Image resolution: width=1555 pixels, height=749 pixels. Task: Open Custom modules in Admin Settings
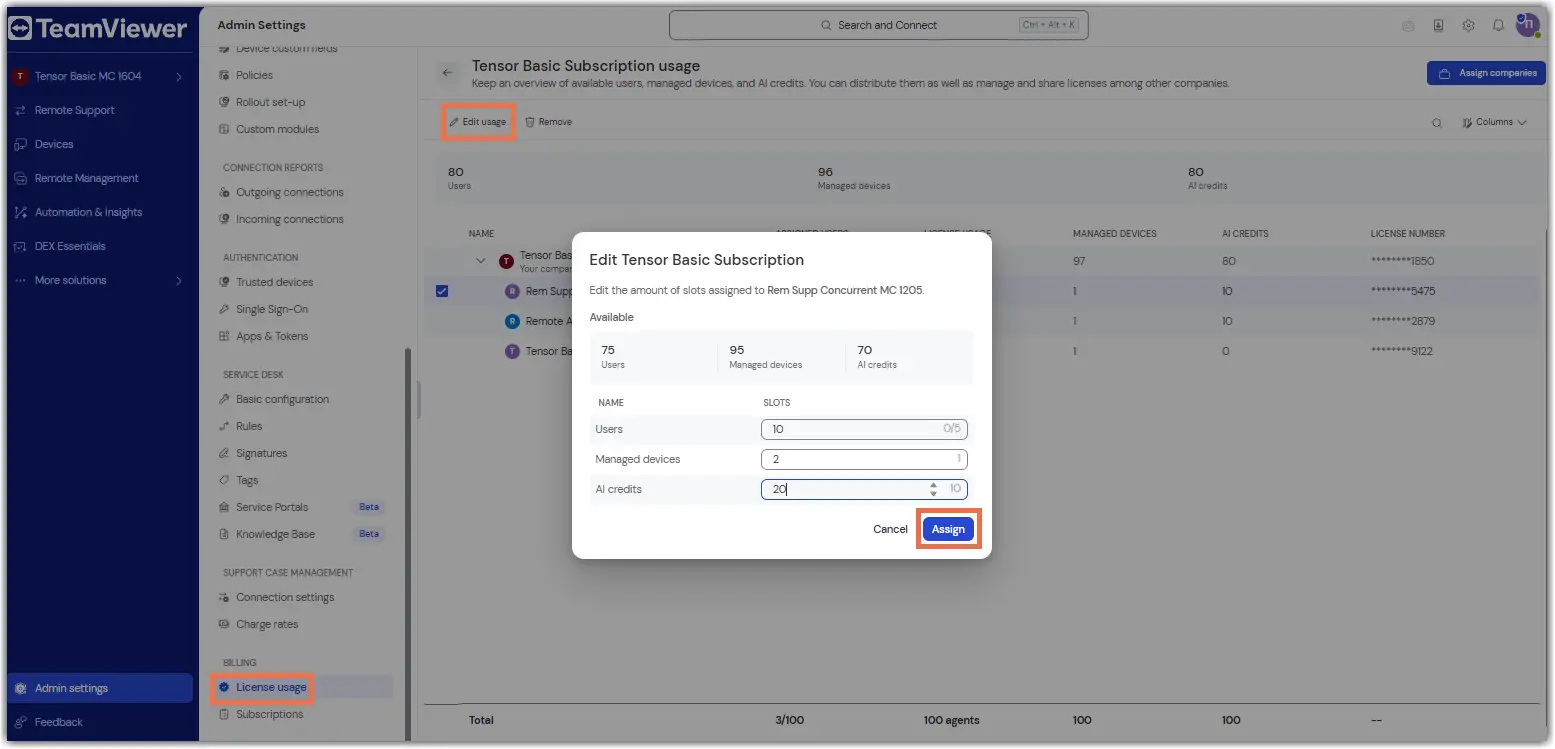(277, 129)
